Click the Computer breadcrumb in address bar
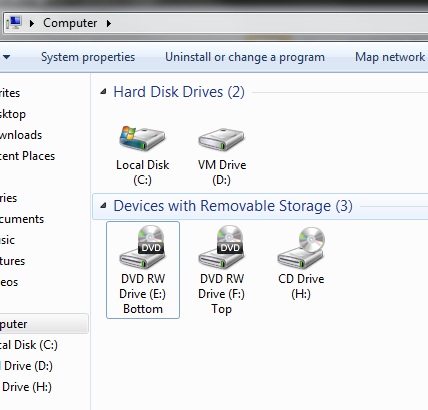This screenshot has width=428, height=410. 70,23
